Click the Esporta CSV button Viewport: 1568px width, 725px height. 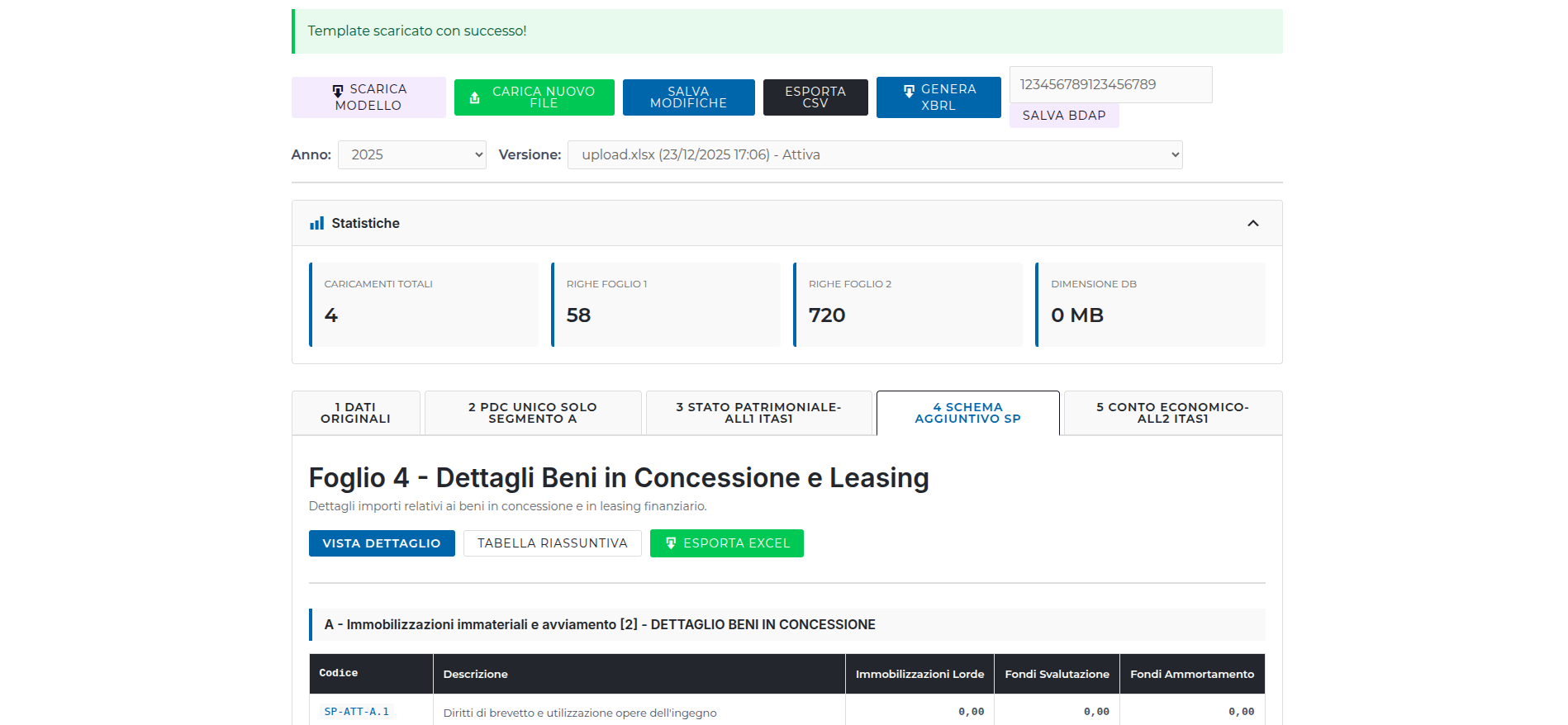point(815,97)
